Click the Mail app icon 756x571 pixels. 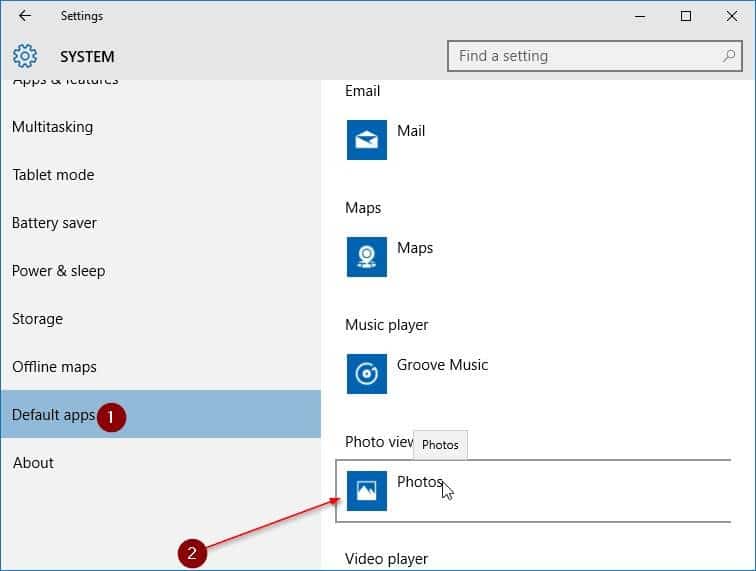coord(366,140)
